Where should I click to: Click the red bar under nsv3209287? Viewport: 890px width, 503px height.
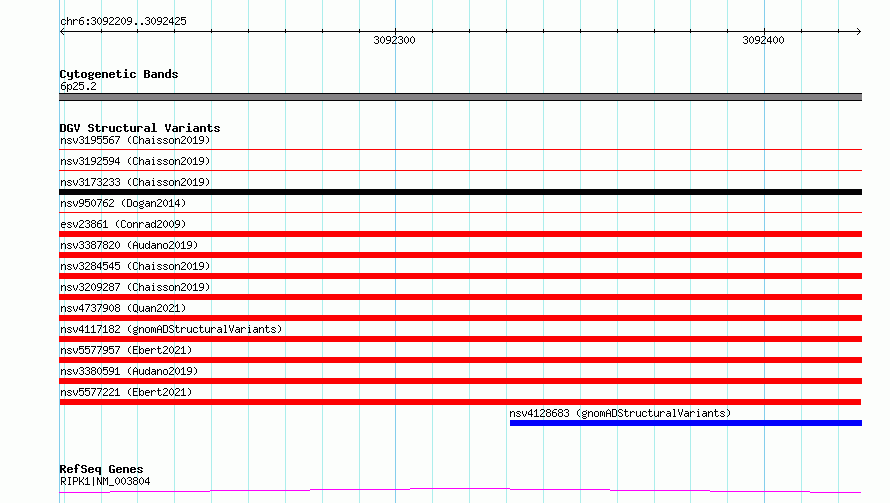(460, 297)
